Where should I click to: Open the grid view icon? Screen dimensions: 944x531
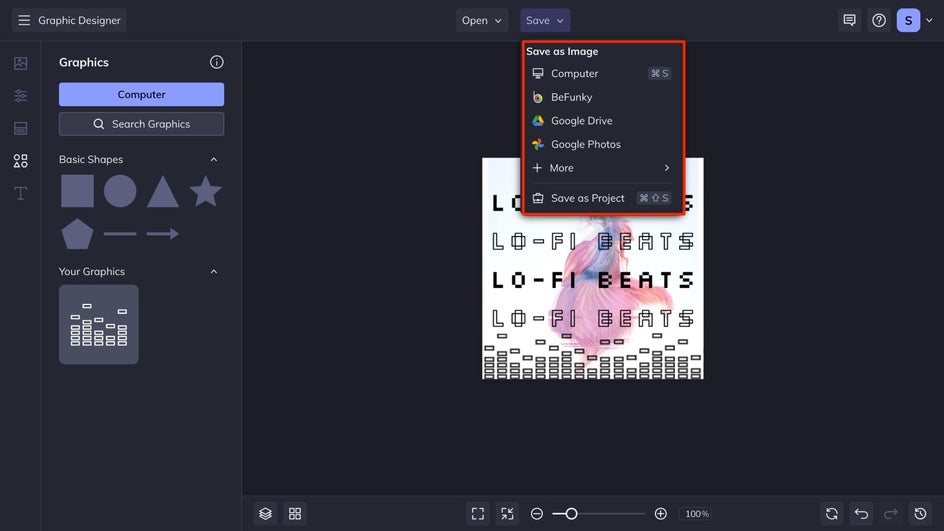coord(295,514)
